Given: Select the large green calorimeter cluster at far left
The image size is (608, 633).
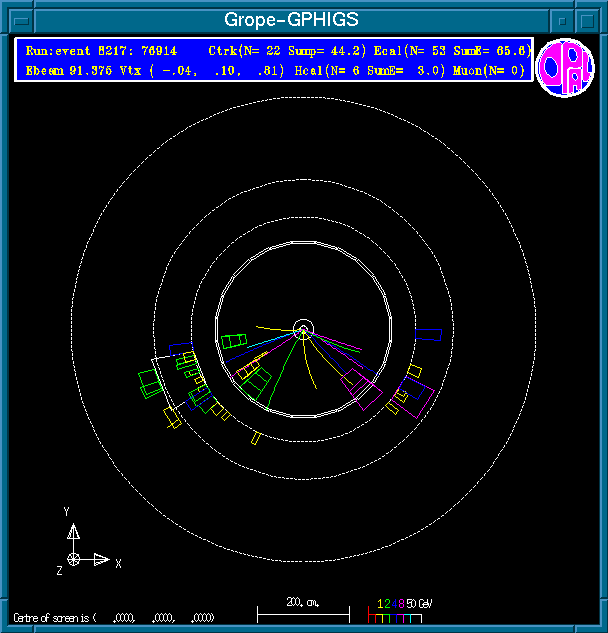Looking at the screenshot, I should point(151,382).
